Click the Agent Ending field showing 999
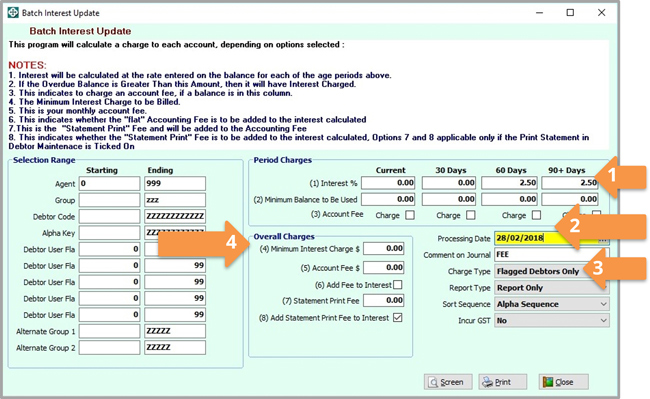Image resolution: width=650 pixels, height=399 pixels. click(x=175, y=184)
